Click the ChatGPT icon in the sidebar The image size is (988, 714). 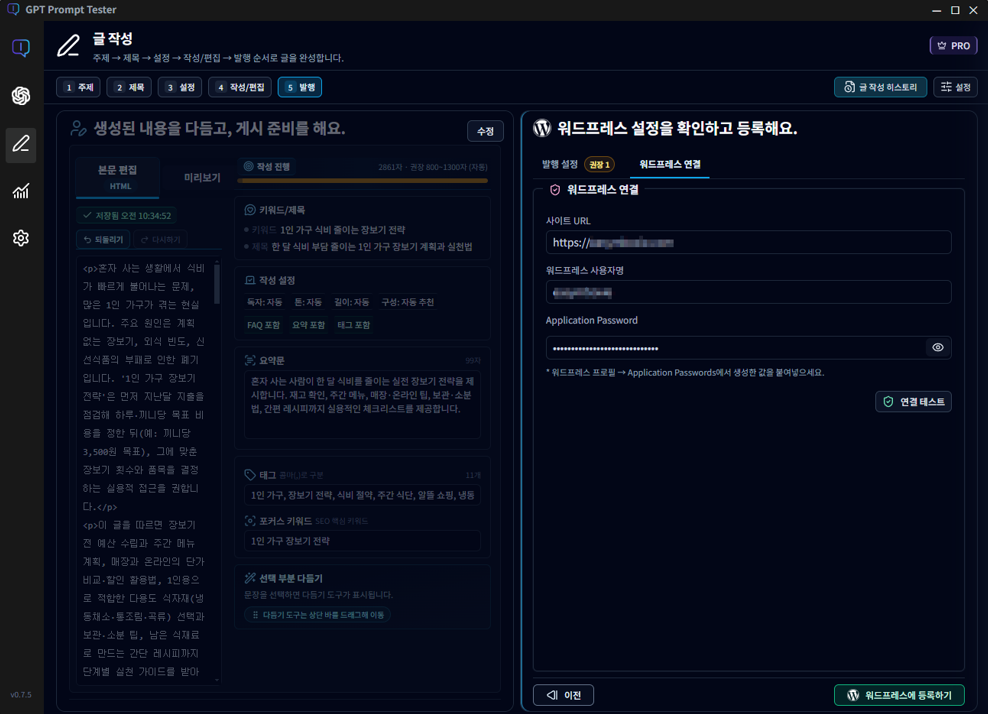(x=20, y=95)
